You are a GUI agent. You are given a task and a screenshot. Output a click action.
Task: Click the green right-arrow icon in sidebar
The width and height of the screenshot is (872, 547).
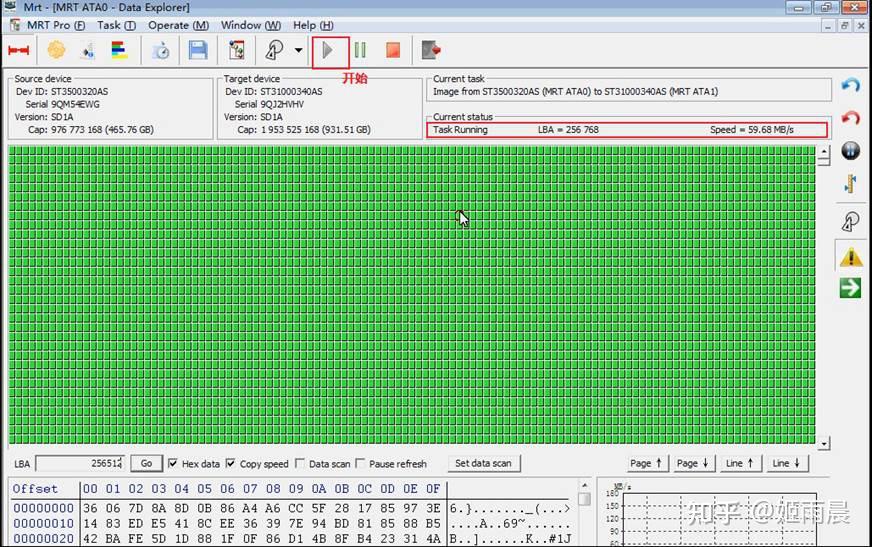click(x=850, y=288)
